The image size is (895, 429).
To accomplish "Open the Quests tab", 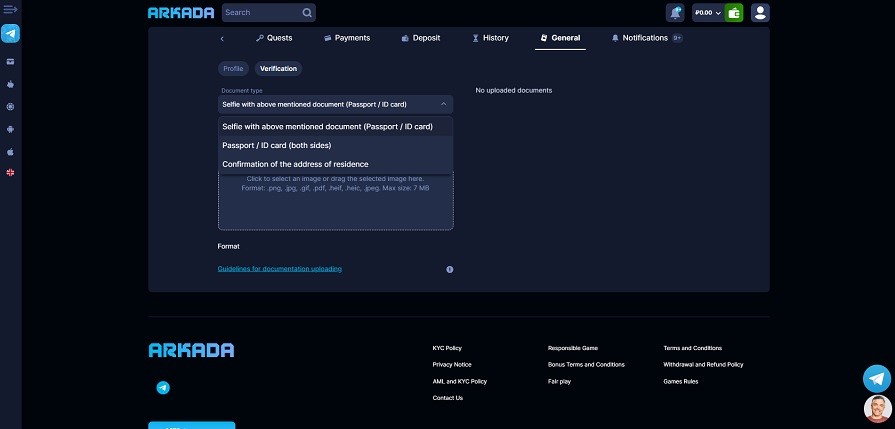I will pyautogui.click(x=274, y=38).
